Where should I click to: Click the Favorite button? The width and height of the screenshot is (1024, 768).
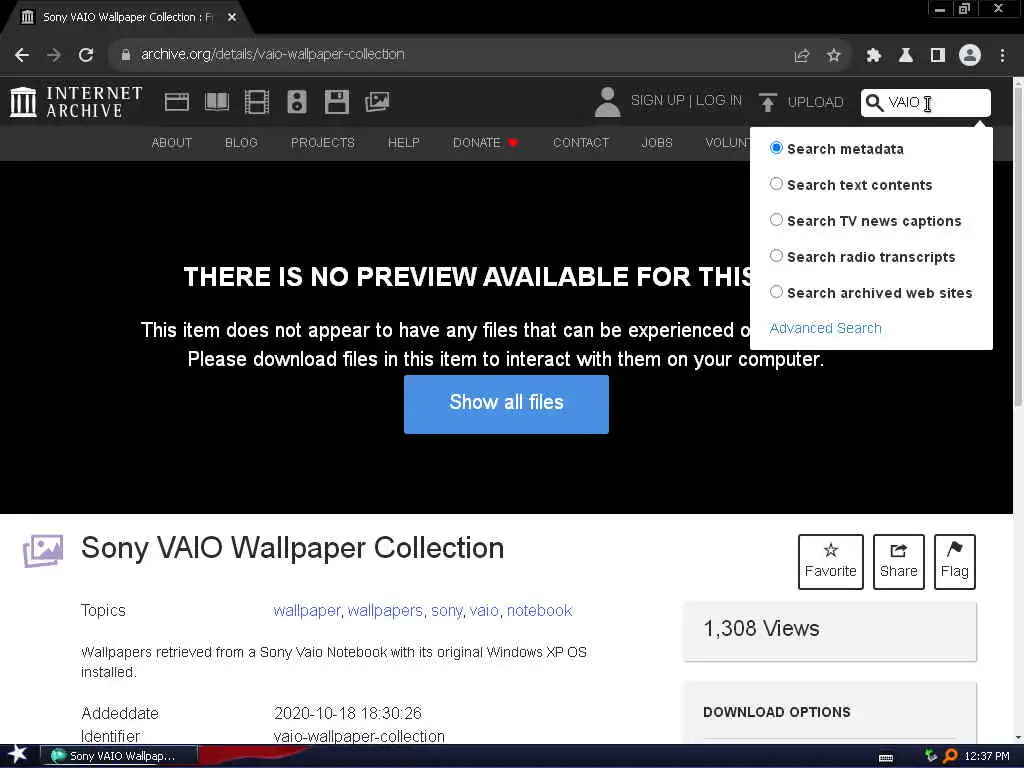click(x=831, y=562)
